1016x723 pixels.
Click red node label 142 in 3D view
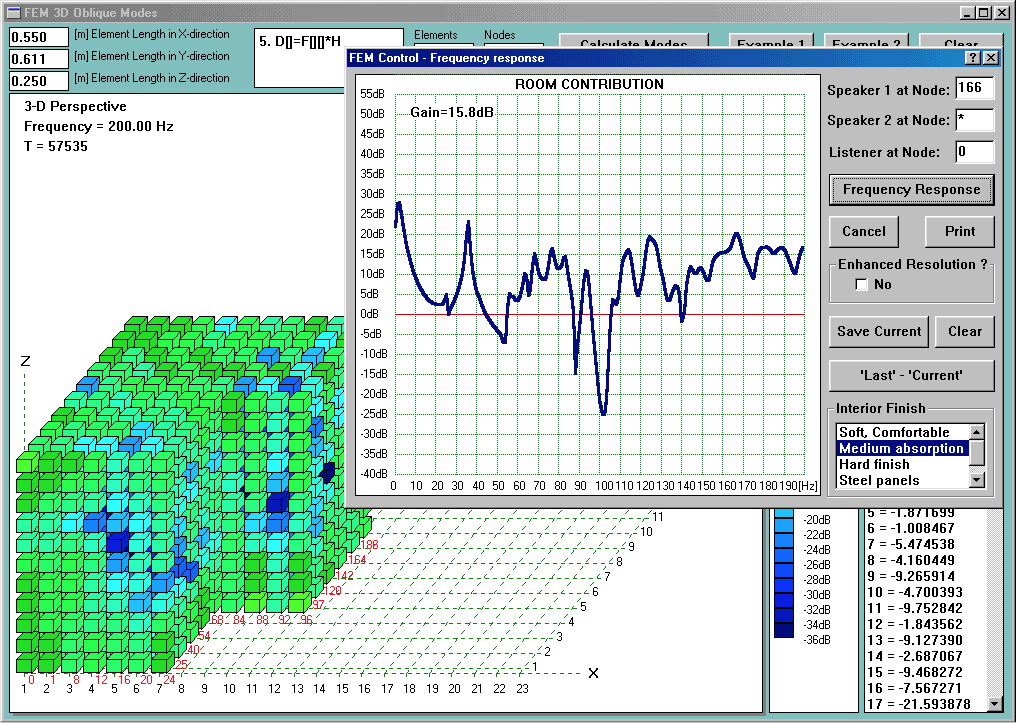tap(345, 575)
